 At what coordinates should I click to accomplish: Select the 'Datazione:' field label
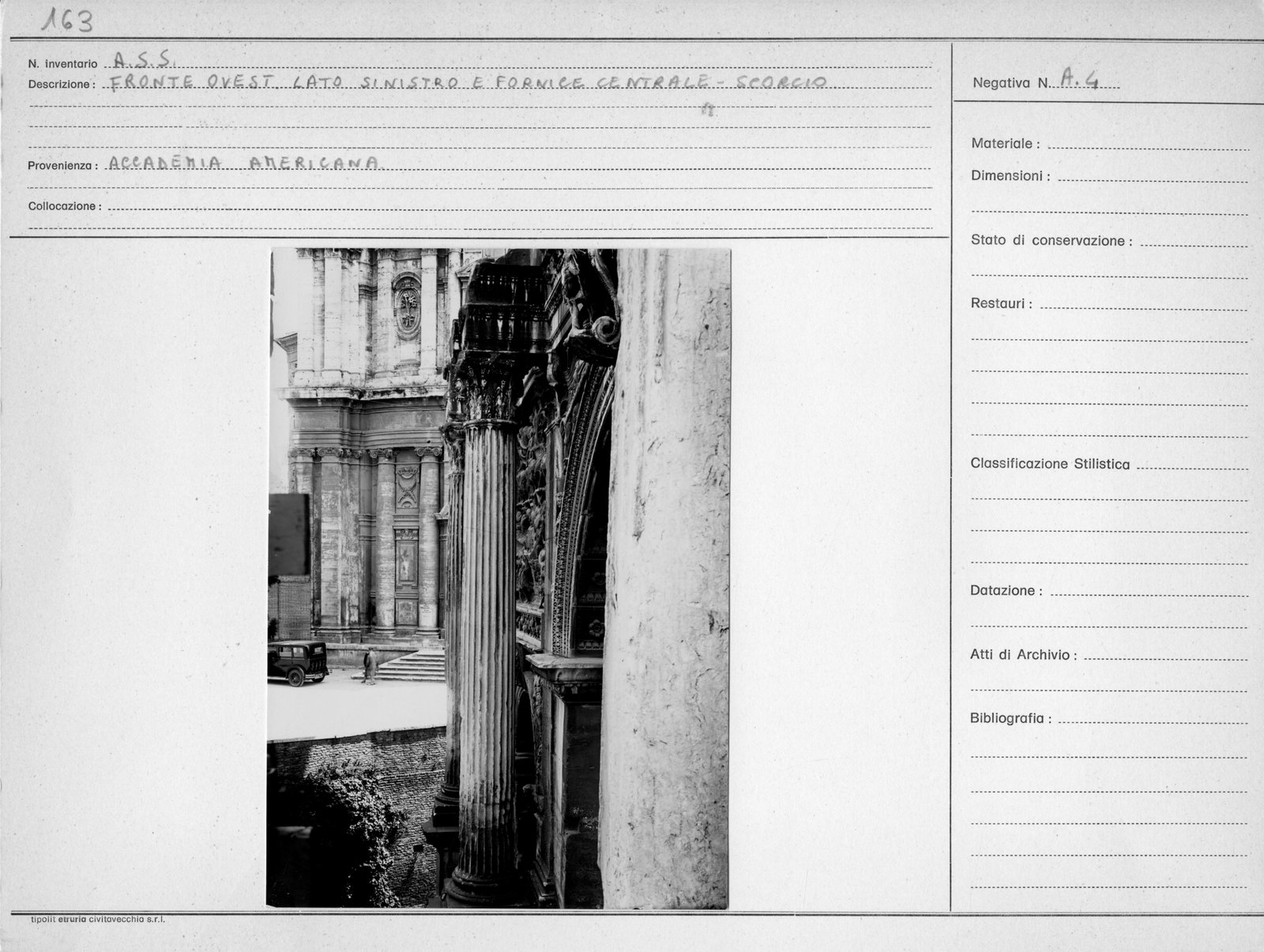[x=1006, y=591]
